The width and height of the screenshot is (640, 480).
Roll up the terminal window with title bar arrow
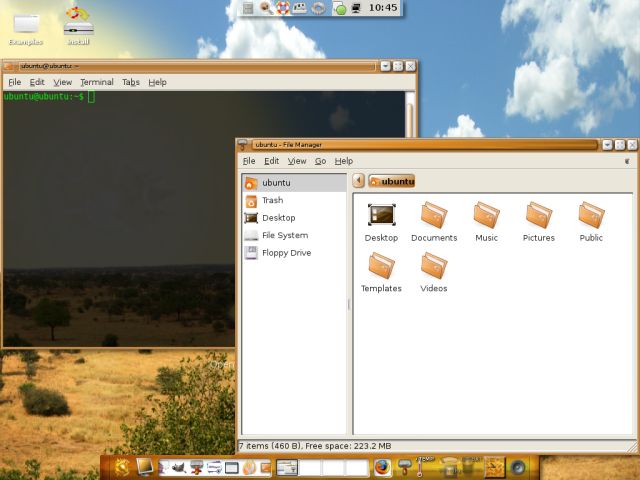(385, 66)
